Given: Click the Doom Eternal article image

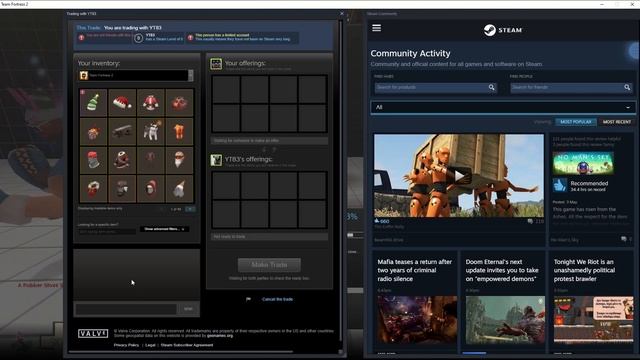Looking at the screenshot, I should 505,320.
